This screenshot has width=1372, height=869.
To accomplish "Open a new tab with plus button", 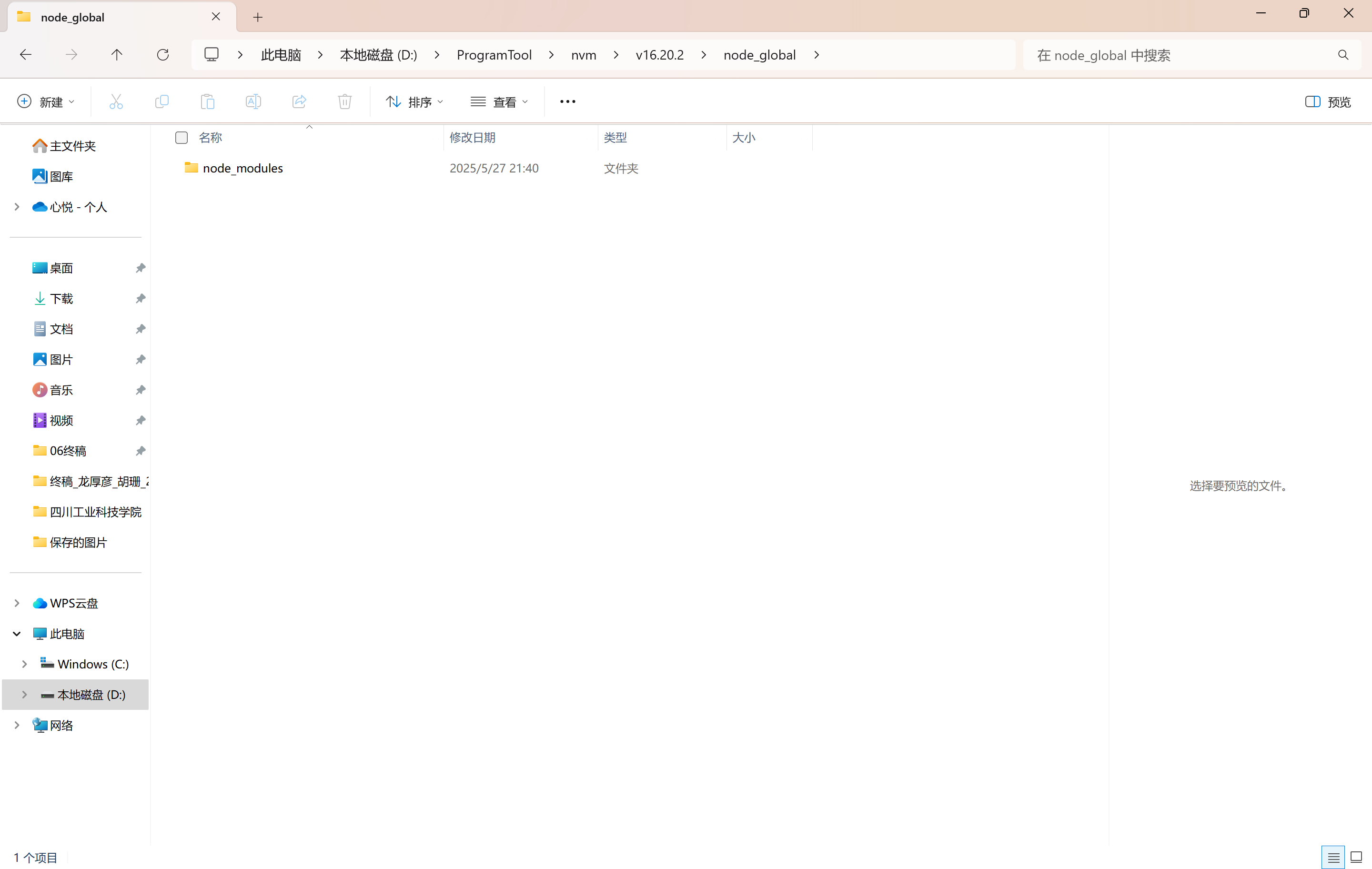I will [258, 17].
